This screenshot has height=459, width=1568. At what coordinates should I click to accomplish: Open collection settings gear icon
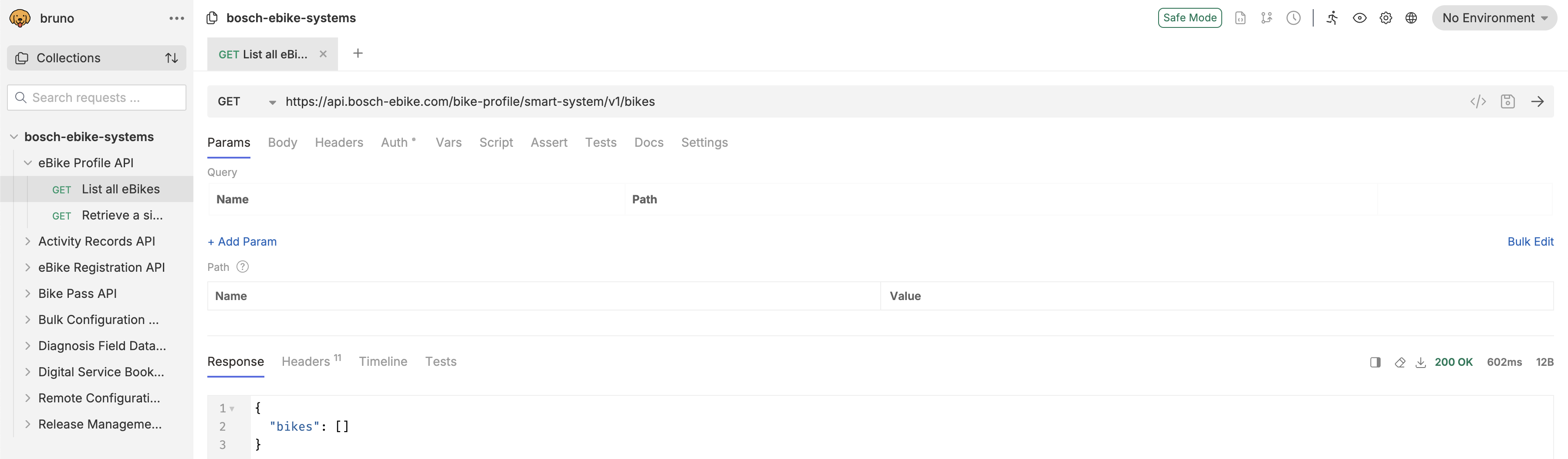pyautogui.click(x=1386, y=18)
